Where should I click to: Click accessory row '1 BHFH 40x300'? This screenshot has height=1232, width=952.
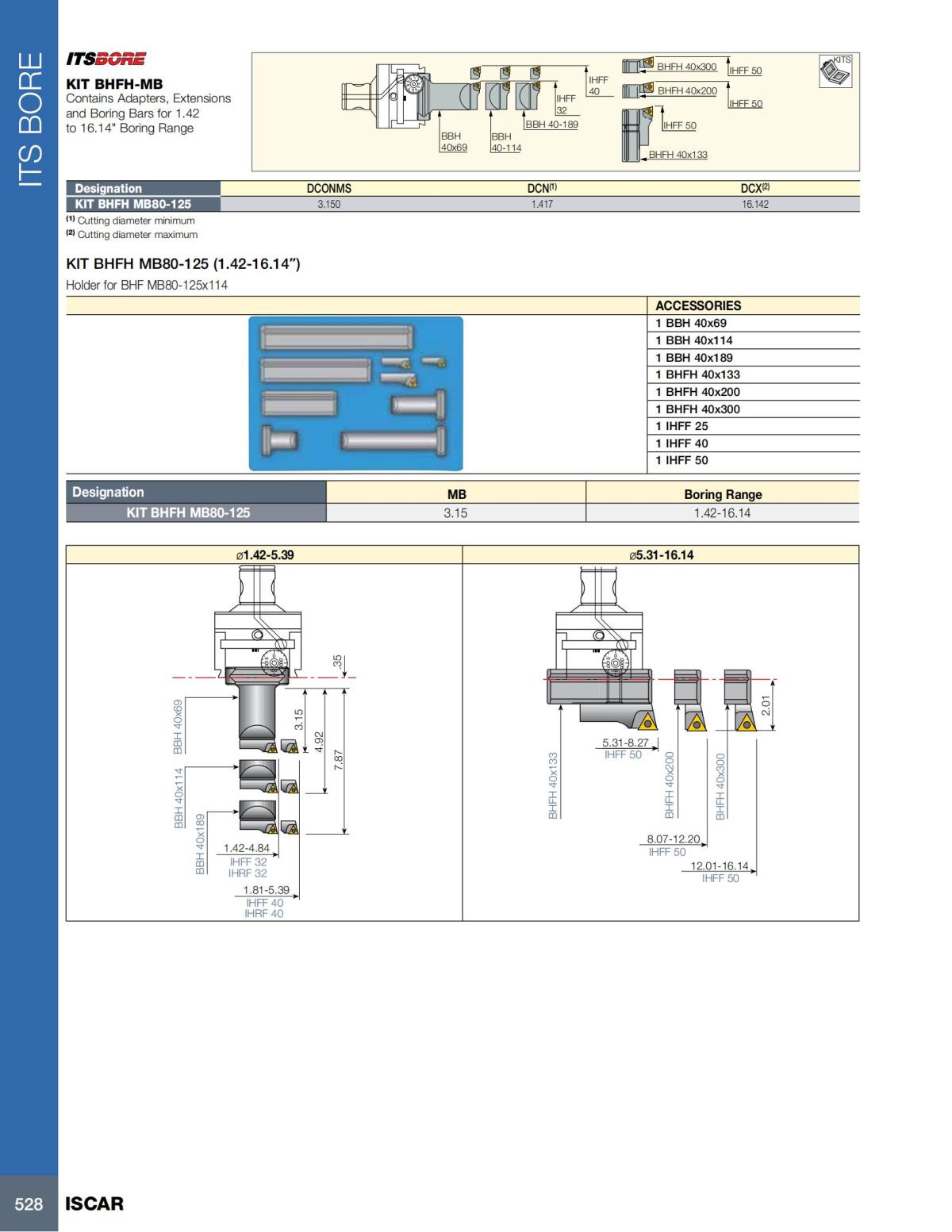tap(754, 409)
